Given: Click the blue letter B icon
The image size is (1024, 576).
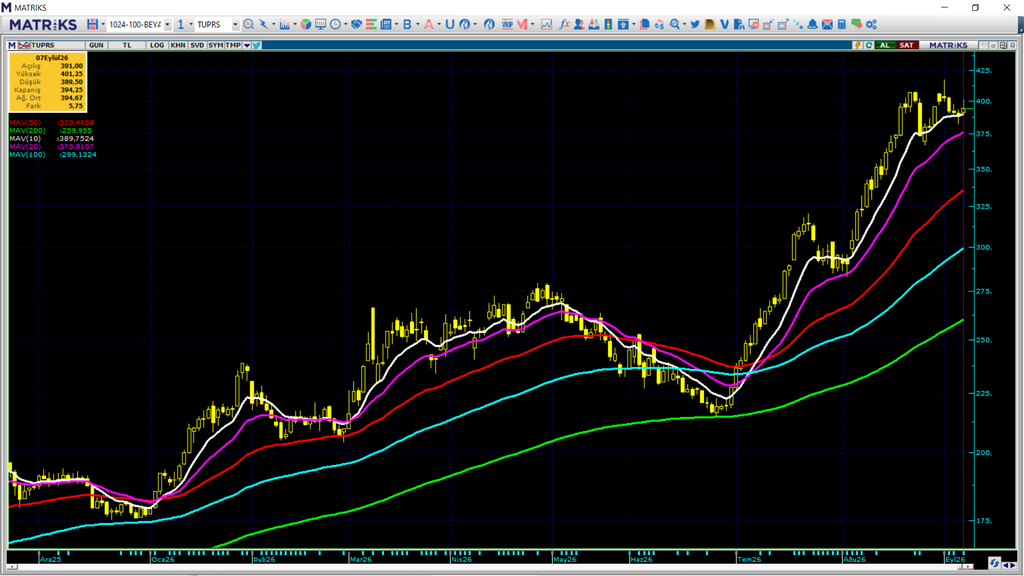Looking at the screenshot, I should [x=407, y=24].
